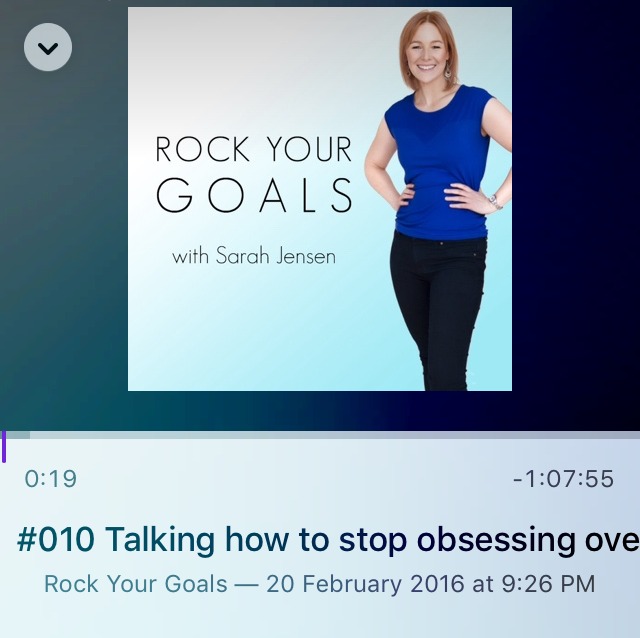
Task: Click the buffered gray segment of progress bar
Action: point(18,435)
